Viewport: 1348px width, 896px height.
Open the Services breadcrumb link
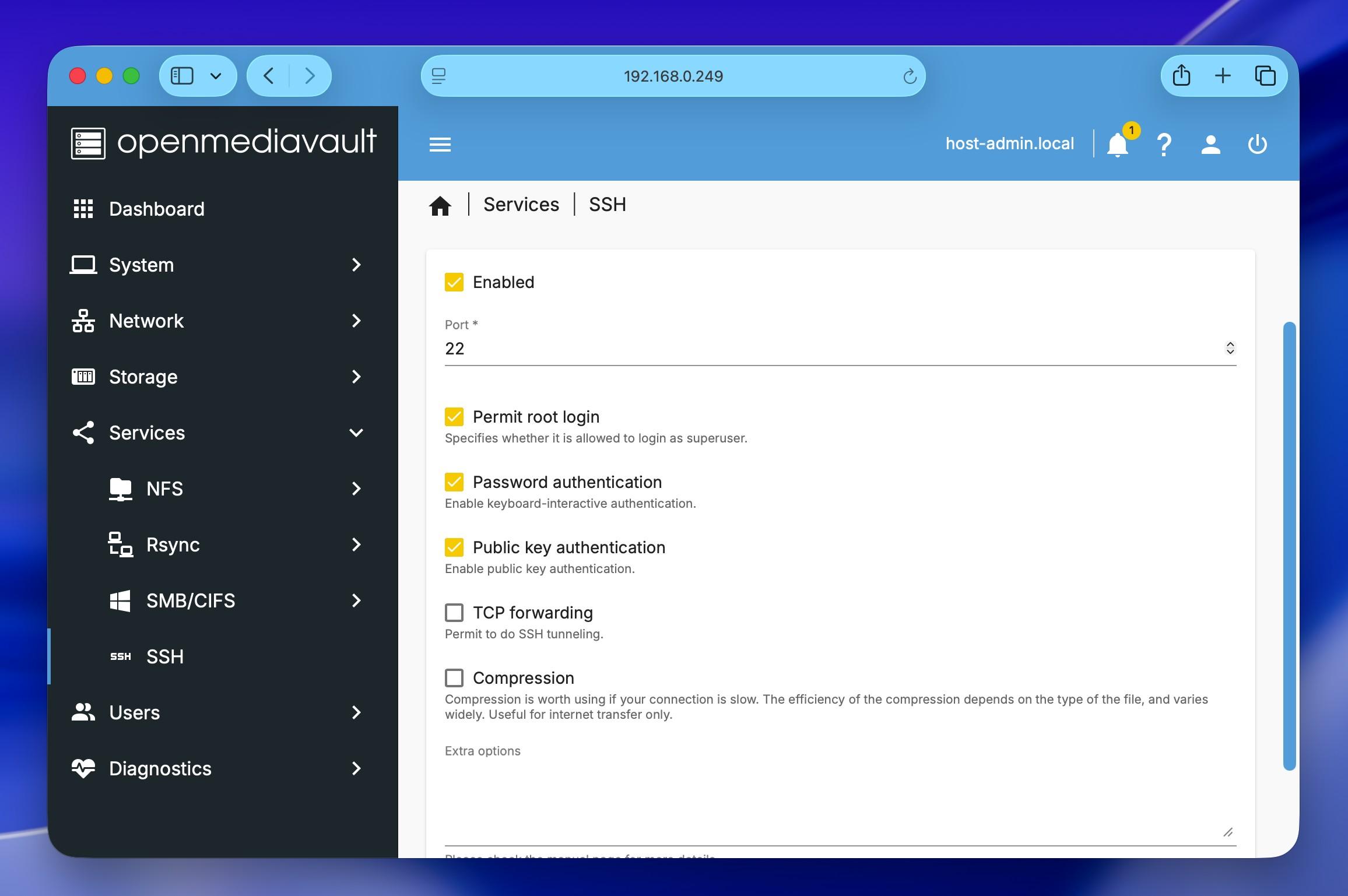[x=521, y=204]
